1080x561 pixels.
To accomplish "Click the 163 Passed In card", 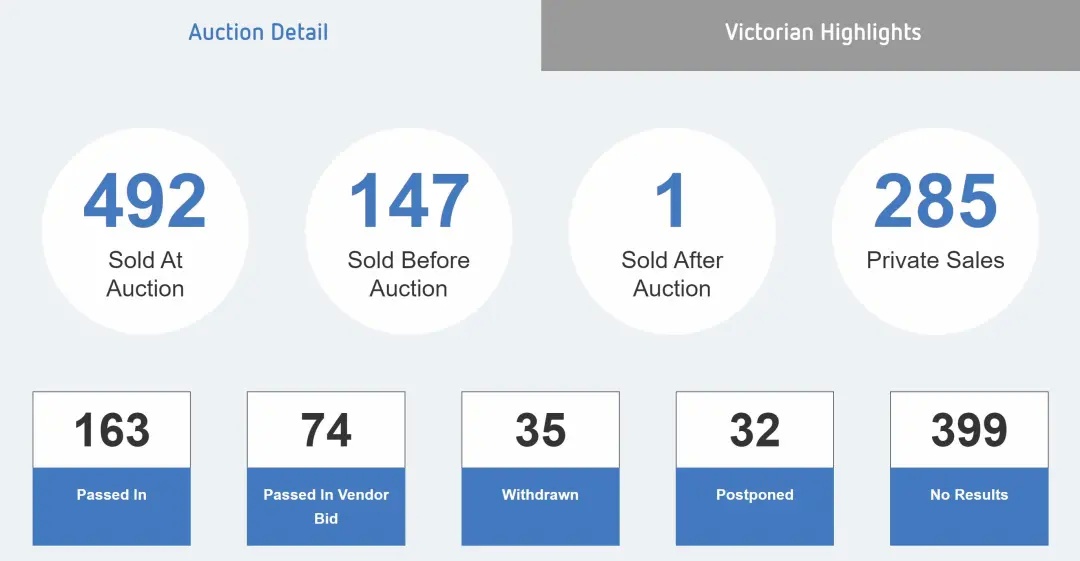I will pos(112,469).
